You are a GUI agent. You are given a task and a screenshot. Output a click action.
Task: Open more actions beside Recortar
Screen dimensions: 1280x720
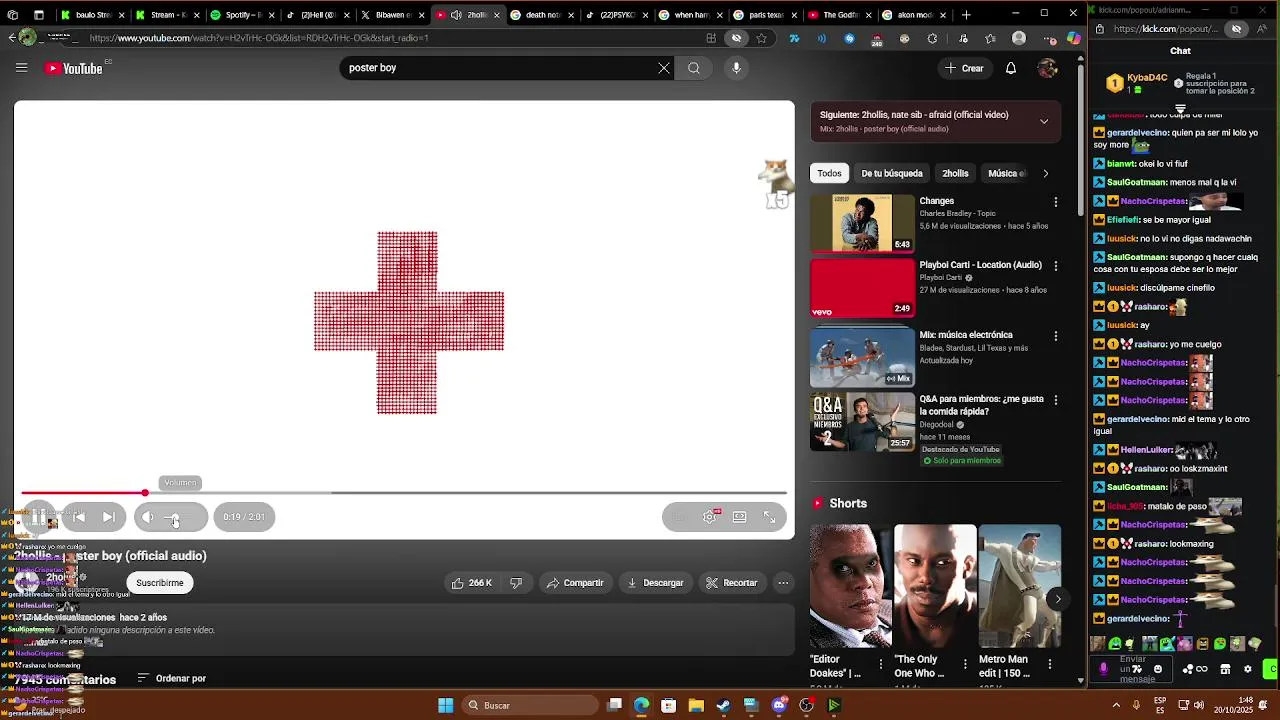pyautogui.click(x=783, y=583)
